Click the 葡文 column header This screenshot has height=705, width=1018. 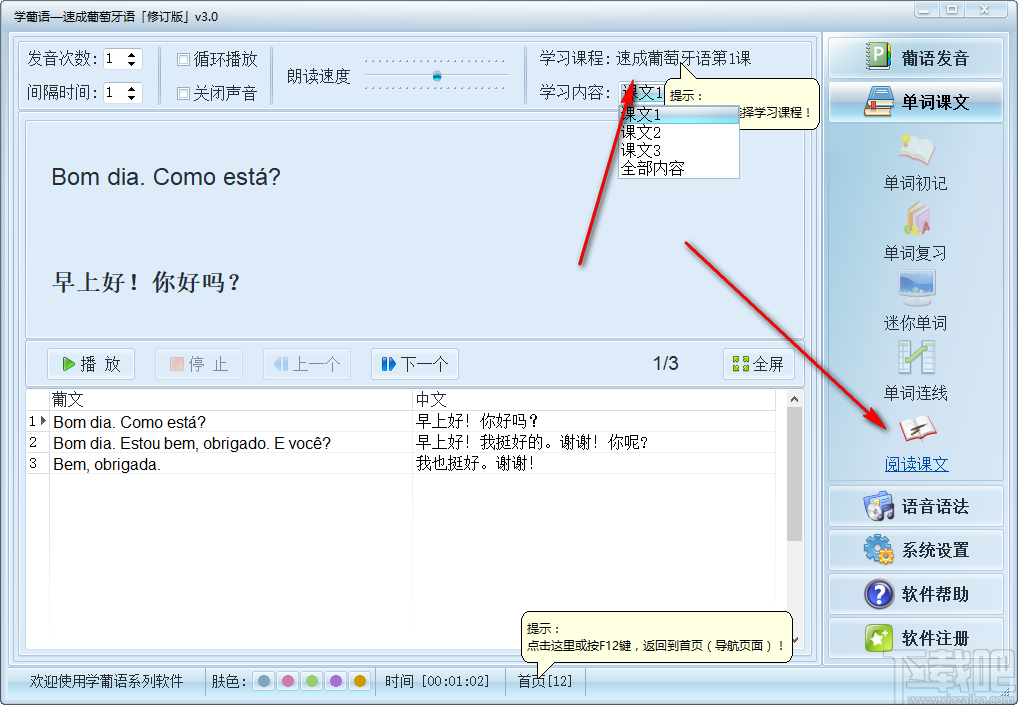pyautogui.click(x=230, y=399)
